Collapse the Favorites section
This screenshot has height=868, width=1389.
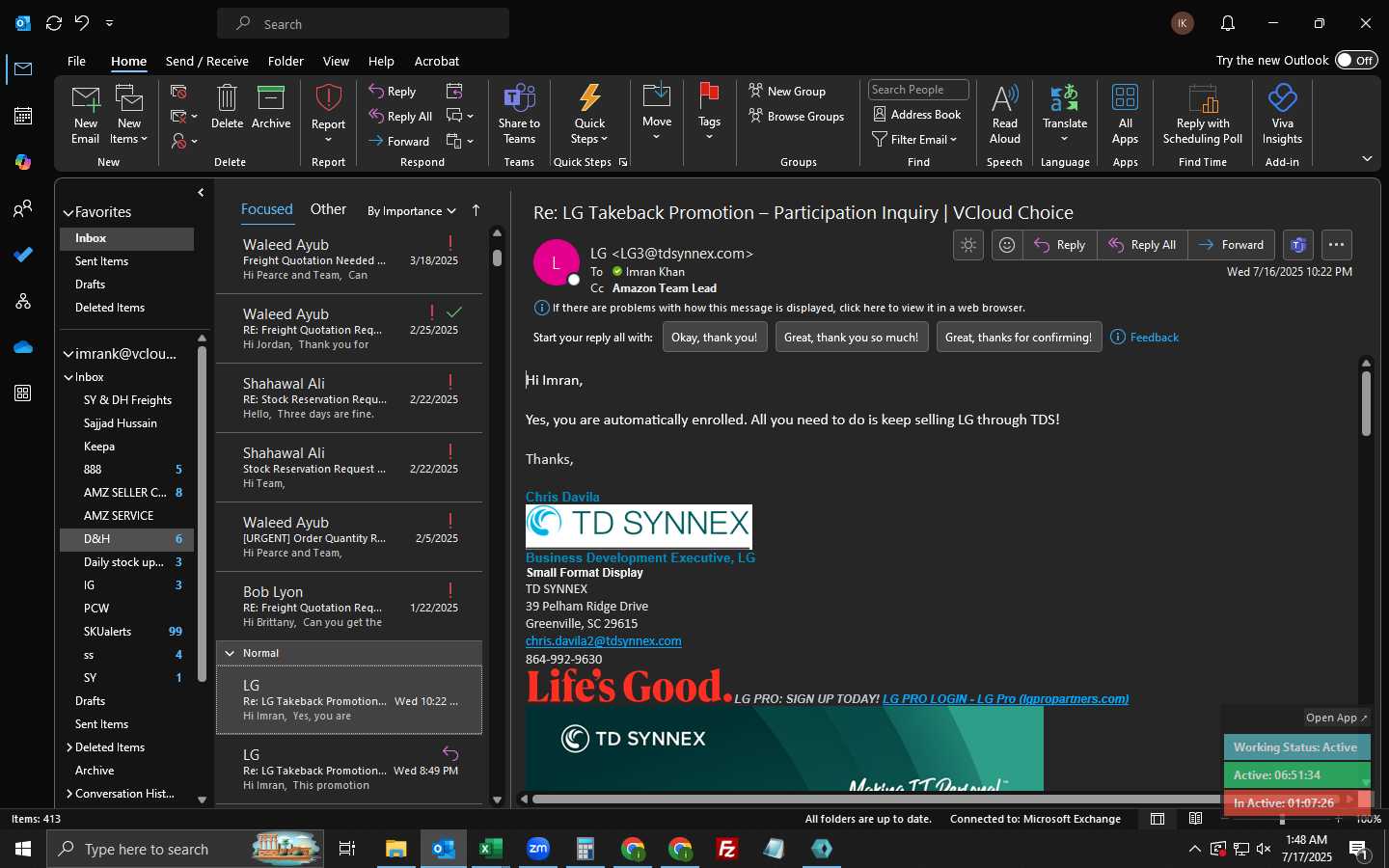click(x=68, y=212)
